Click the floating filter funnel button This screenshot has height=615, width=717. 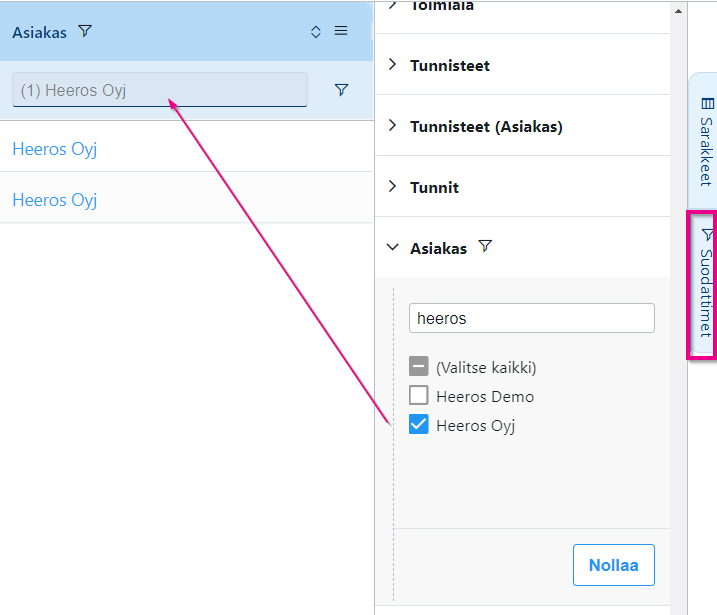point(341,90)
